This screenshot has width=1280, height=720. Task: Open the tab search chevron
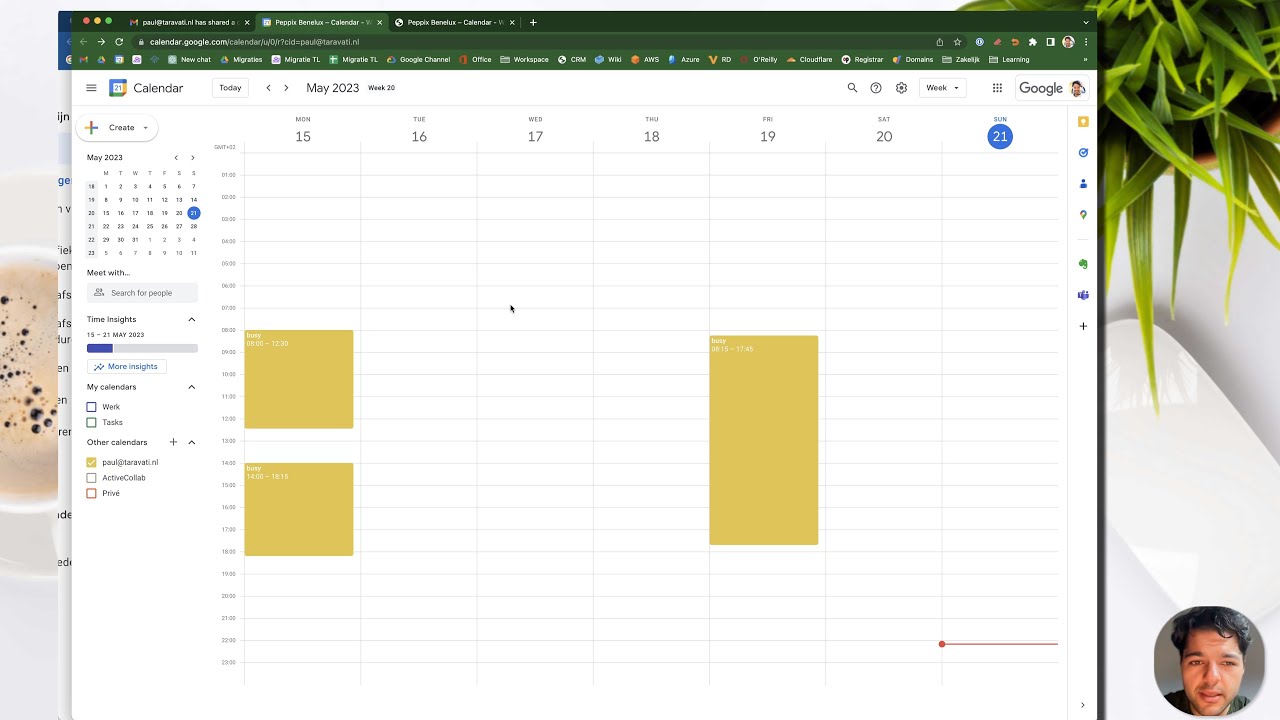1086,22
